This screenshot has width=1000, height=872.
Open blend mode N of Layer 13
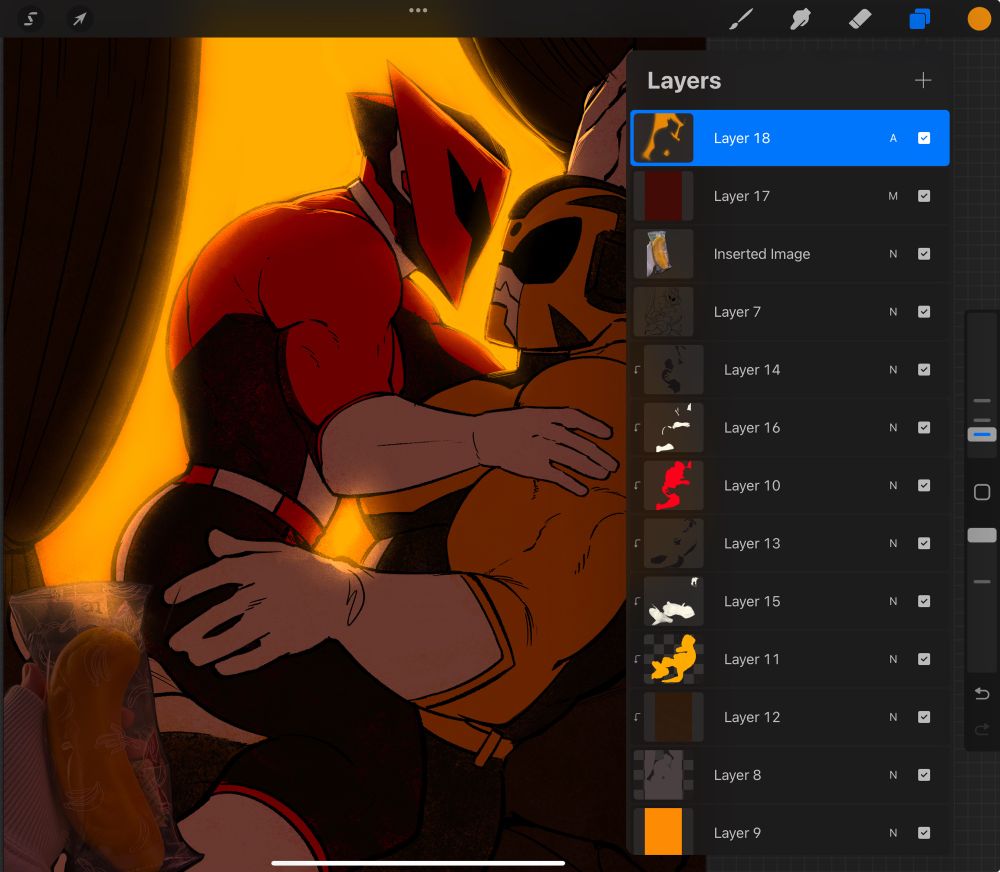893,543
